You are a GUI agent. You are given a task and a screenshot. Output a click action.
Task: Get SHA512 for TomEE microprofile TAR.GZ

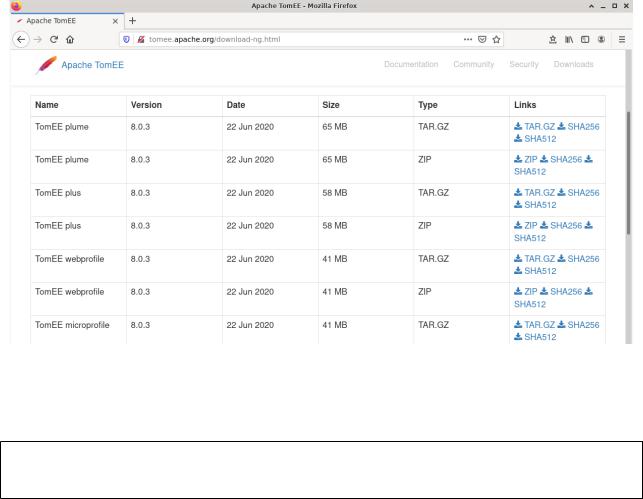tap(535, 337)
